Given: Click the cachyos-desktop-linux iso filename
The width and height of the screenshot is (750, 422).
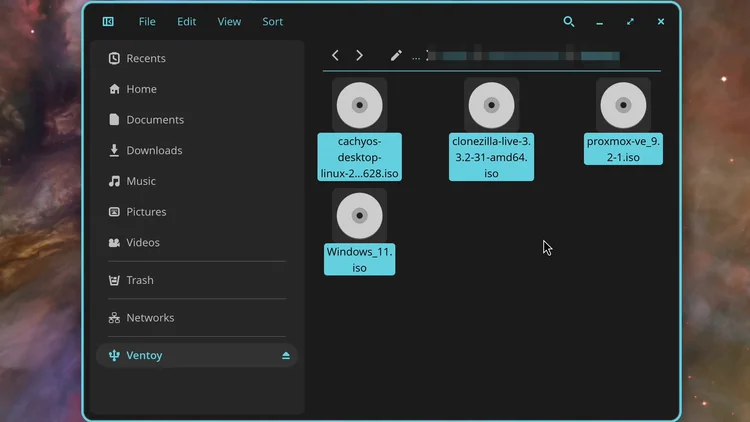Looking at the screenshot, I should [359, 157].
